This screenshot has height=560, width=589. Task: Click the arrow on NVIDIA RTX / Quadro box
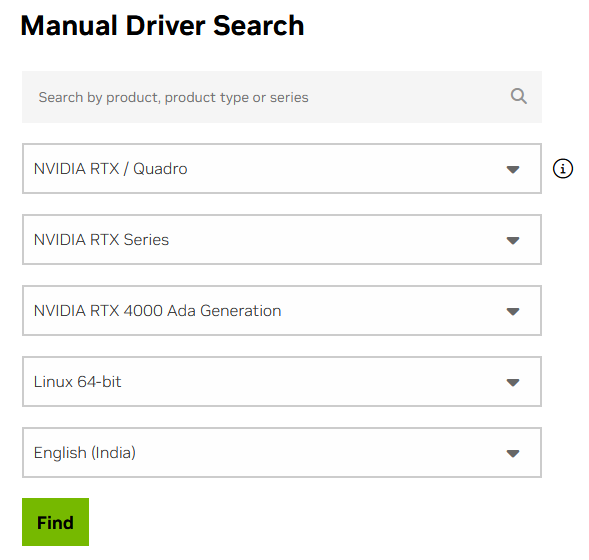(513, 169)
